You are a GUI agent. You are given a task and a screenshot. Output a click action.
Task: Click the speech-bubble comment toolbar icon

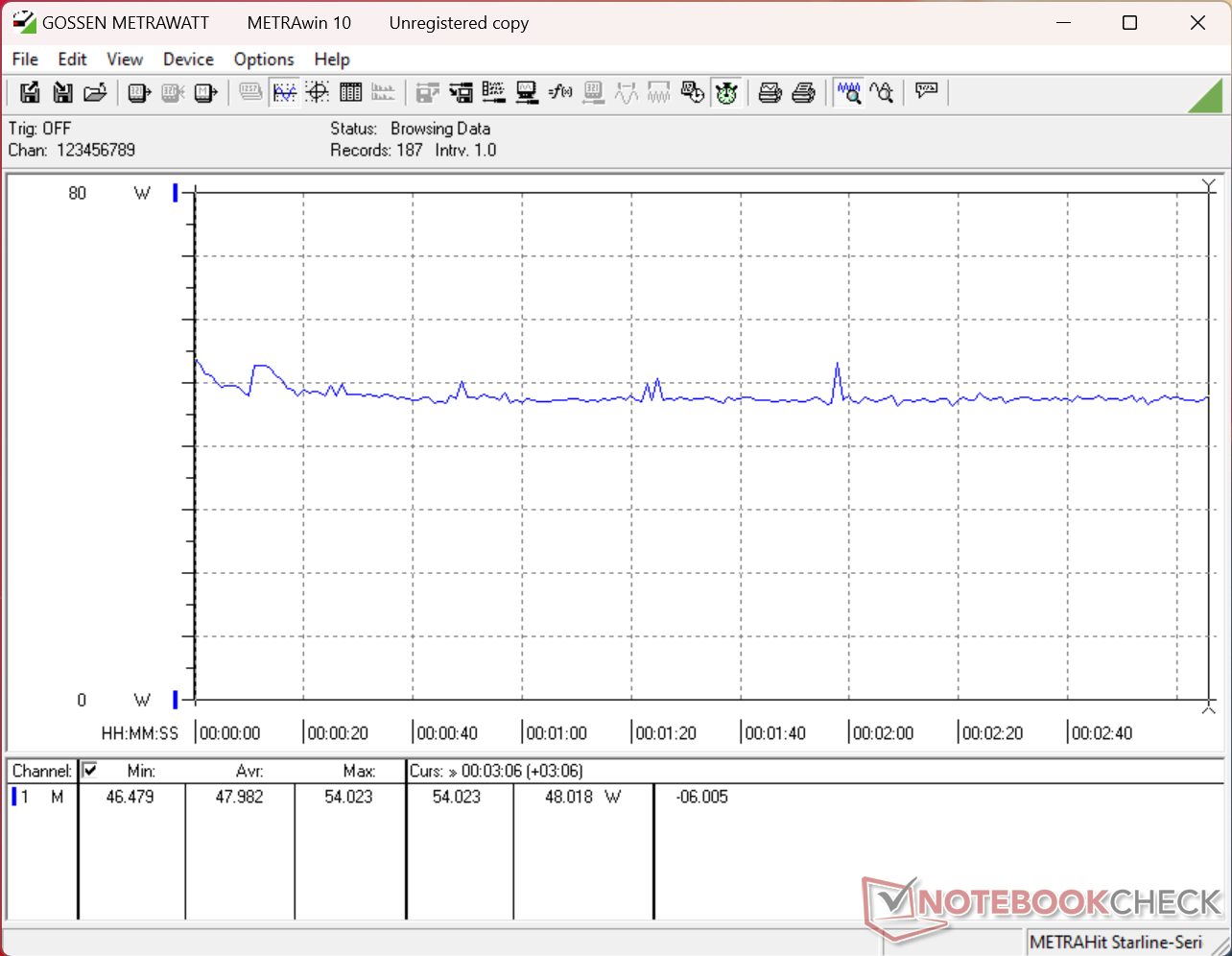tap(926, 92)
